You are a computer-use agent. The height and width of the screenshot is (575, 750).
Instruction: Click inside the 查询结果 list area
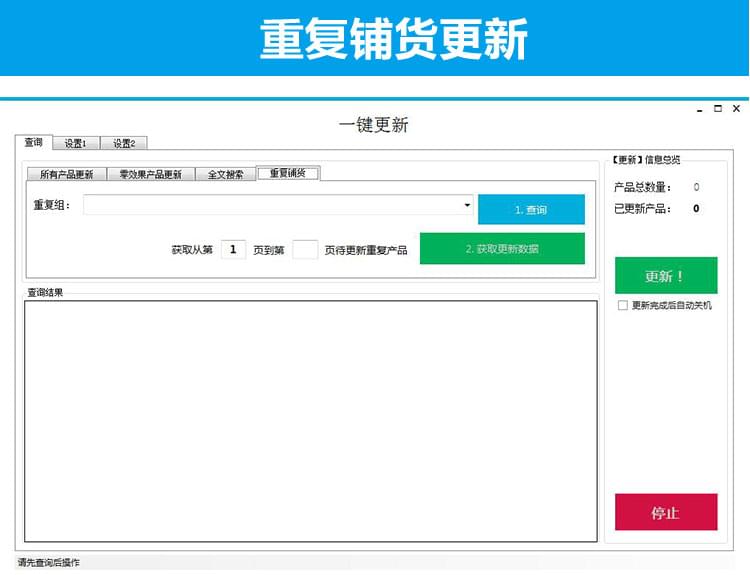tap(310, 420)
